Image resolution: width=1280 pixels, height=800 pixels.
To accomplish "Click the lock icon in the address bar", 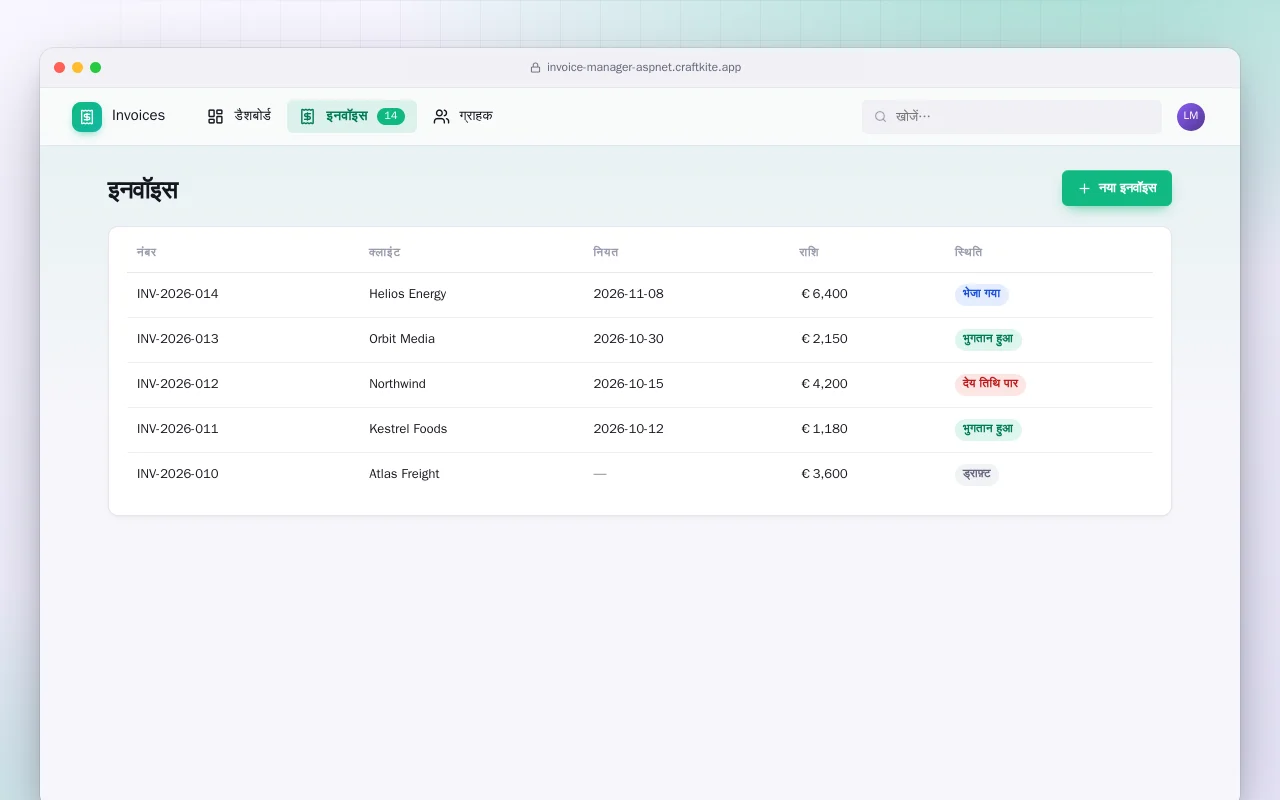I will coord(535,68).
